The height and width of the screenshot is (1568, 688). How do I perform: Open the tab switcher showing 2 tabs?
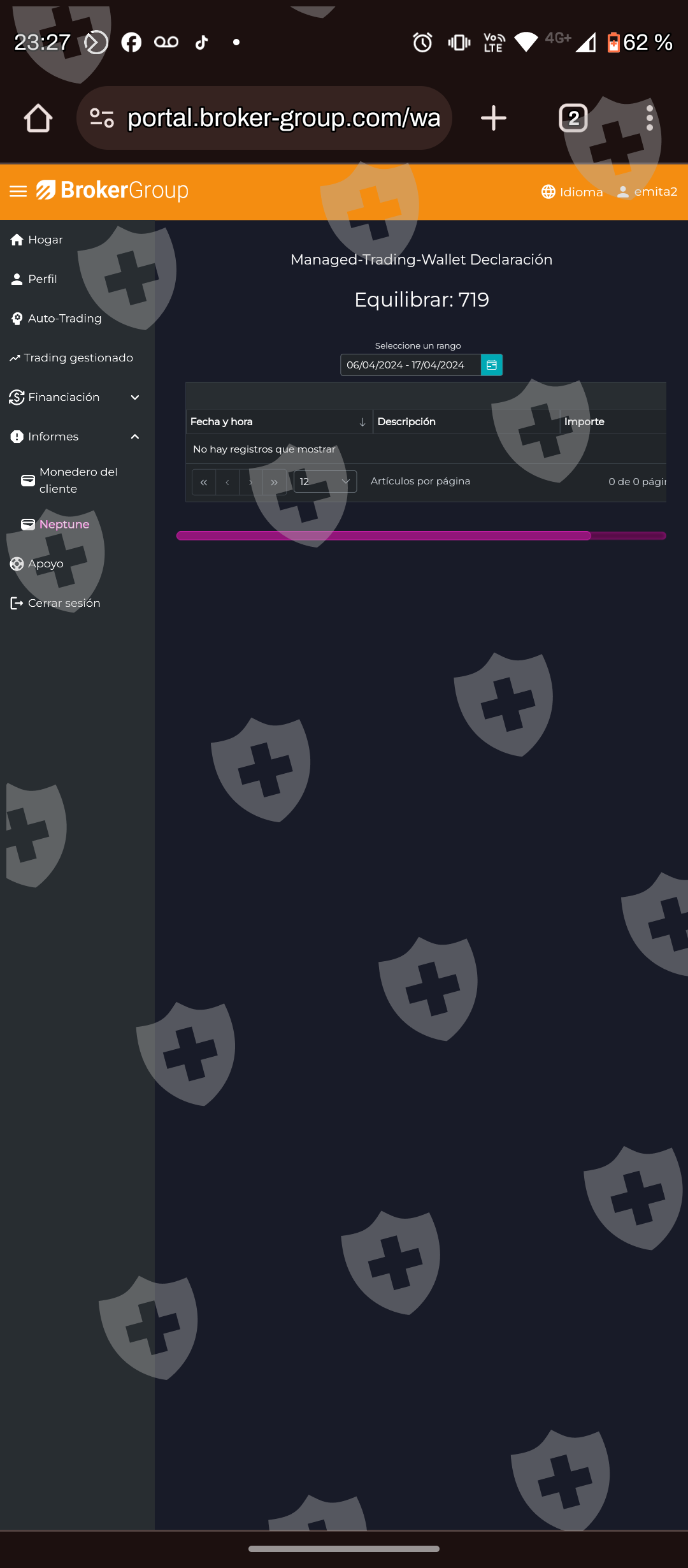click(573, 119)
